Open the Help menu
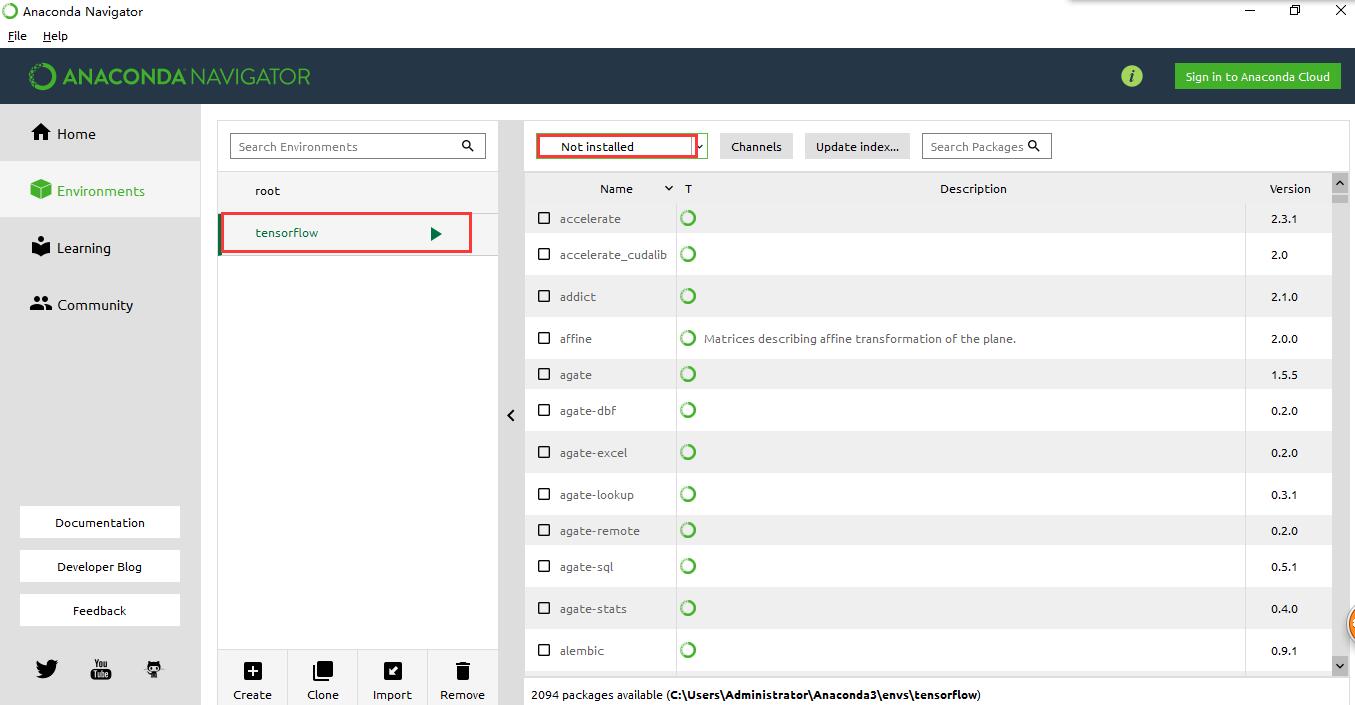 point(55,35)
